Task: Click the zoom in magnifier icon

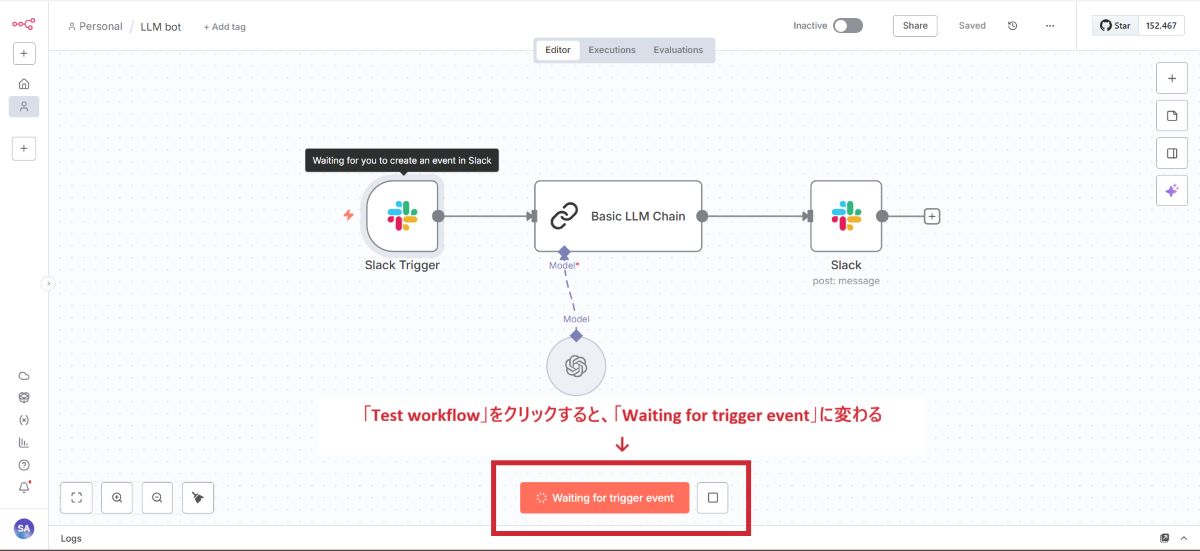Action: tap(117, 497)
